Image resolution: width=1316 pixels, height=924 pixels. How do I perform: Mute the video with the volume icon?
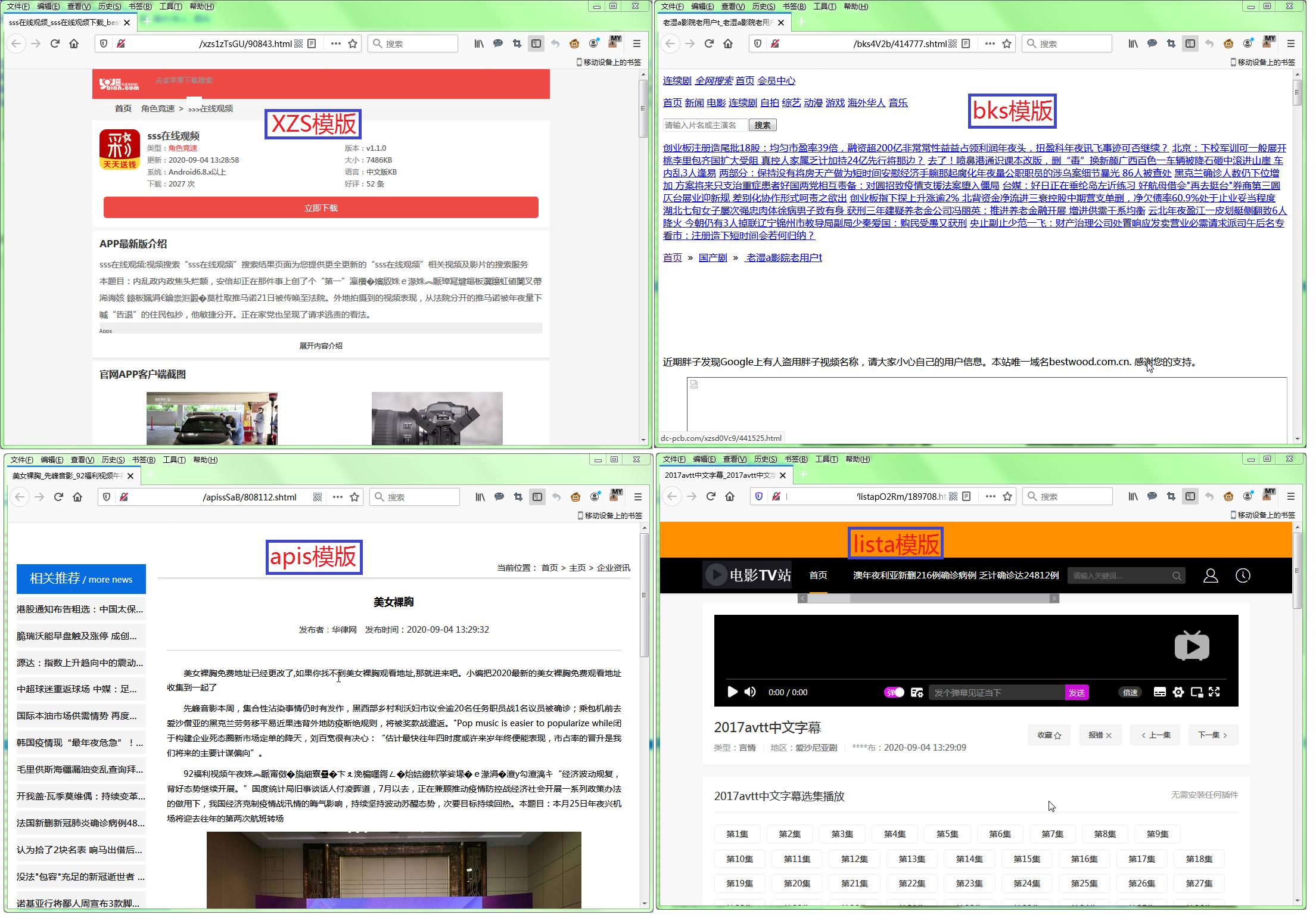click(x=749, y=692)
